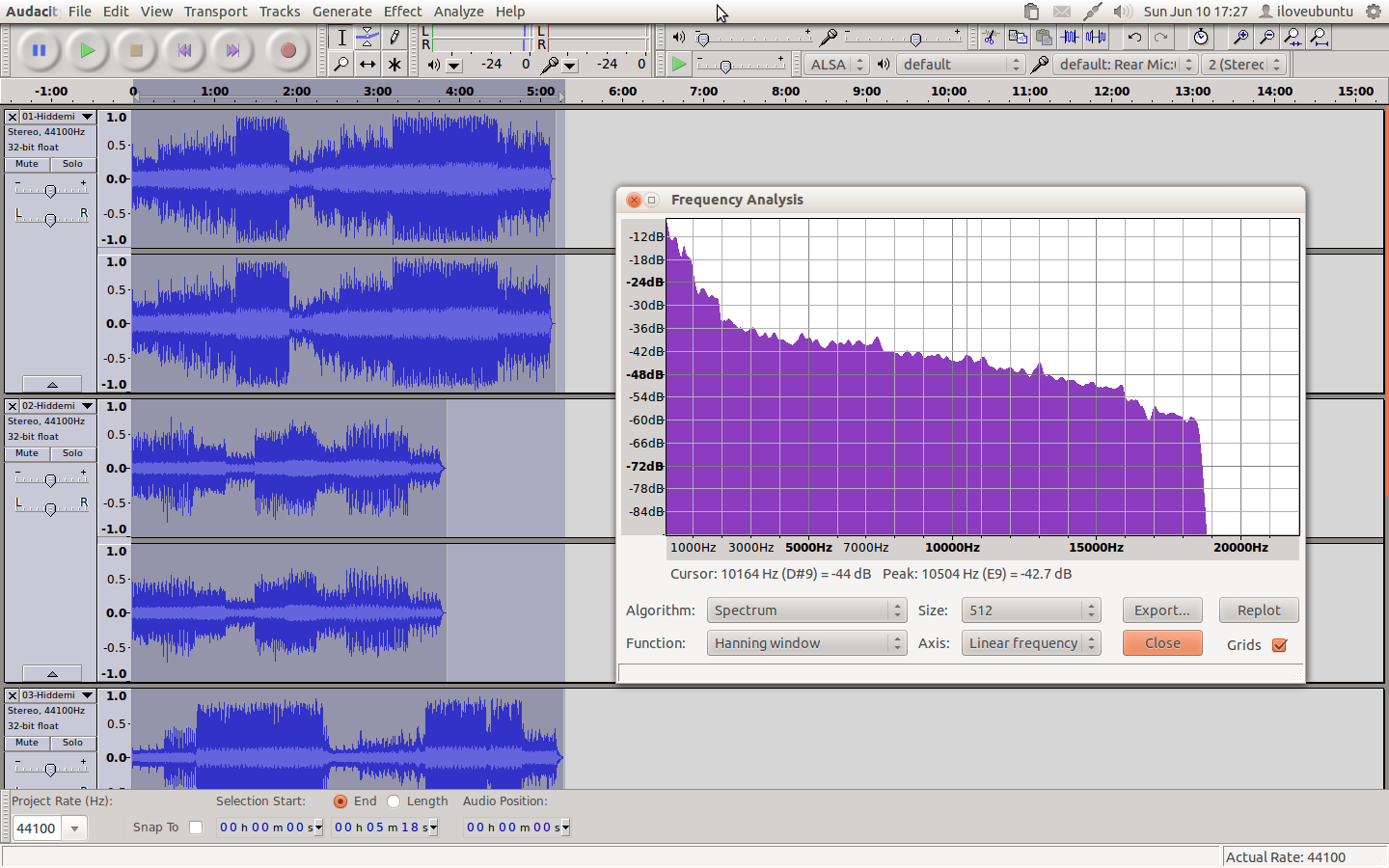This screenshot has width=1389, height=868.
Task: Click the Silence selection icon
Action: coord(1096,38)
